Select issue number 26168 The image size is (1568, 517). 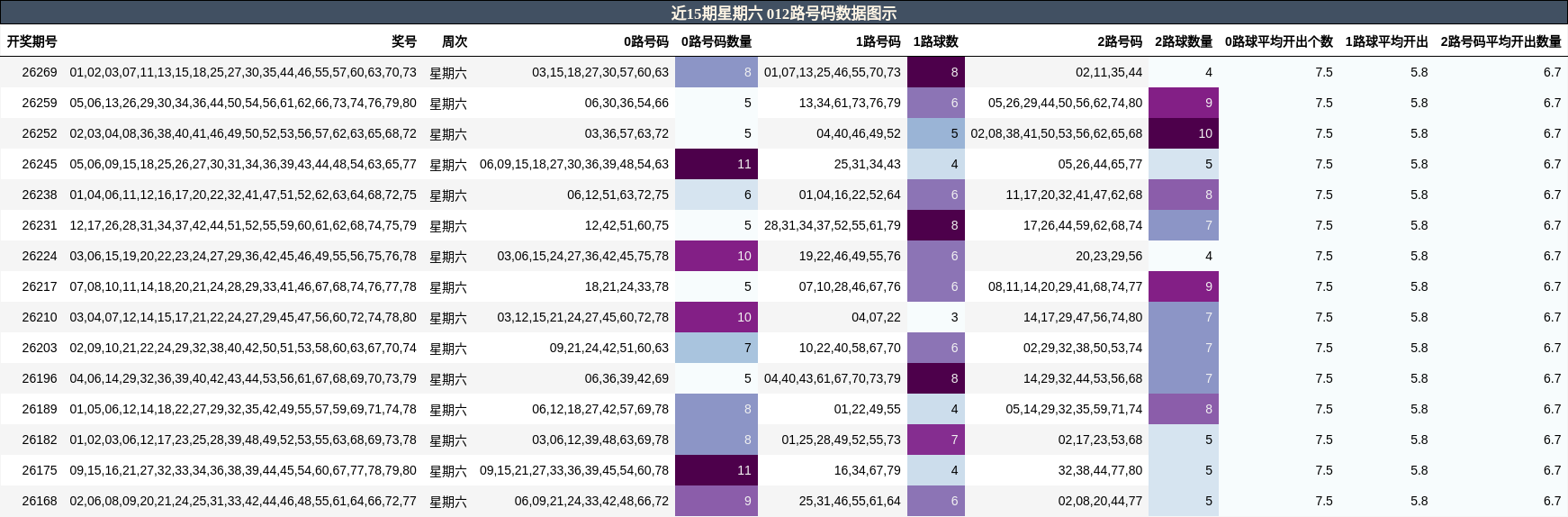[40, 501]
